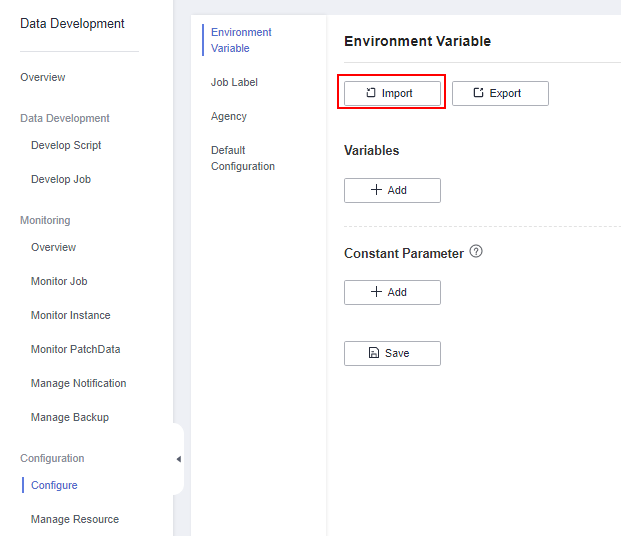
Task: Go to Manage Notification
Action: coord(78,383)
